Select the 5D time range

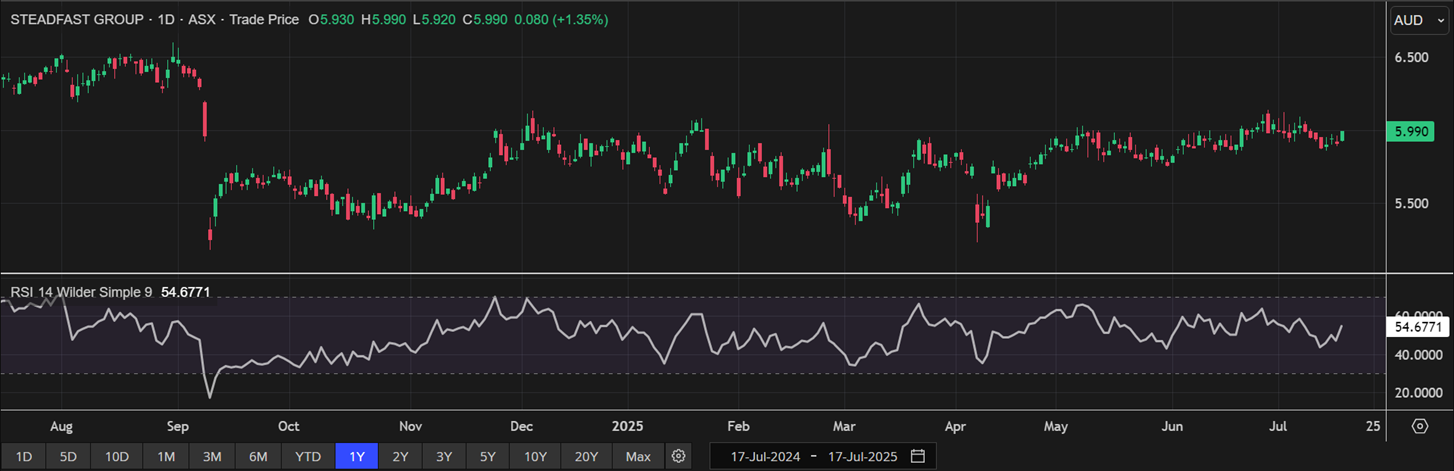pos(68,457)
